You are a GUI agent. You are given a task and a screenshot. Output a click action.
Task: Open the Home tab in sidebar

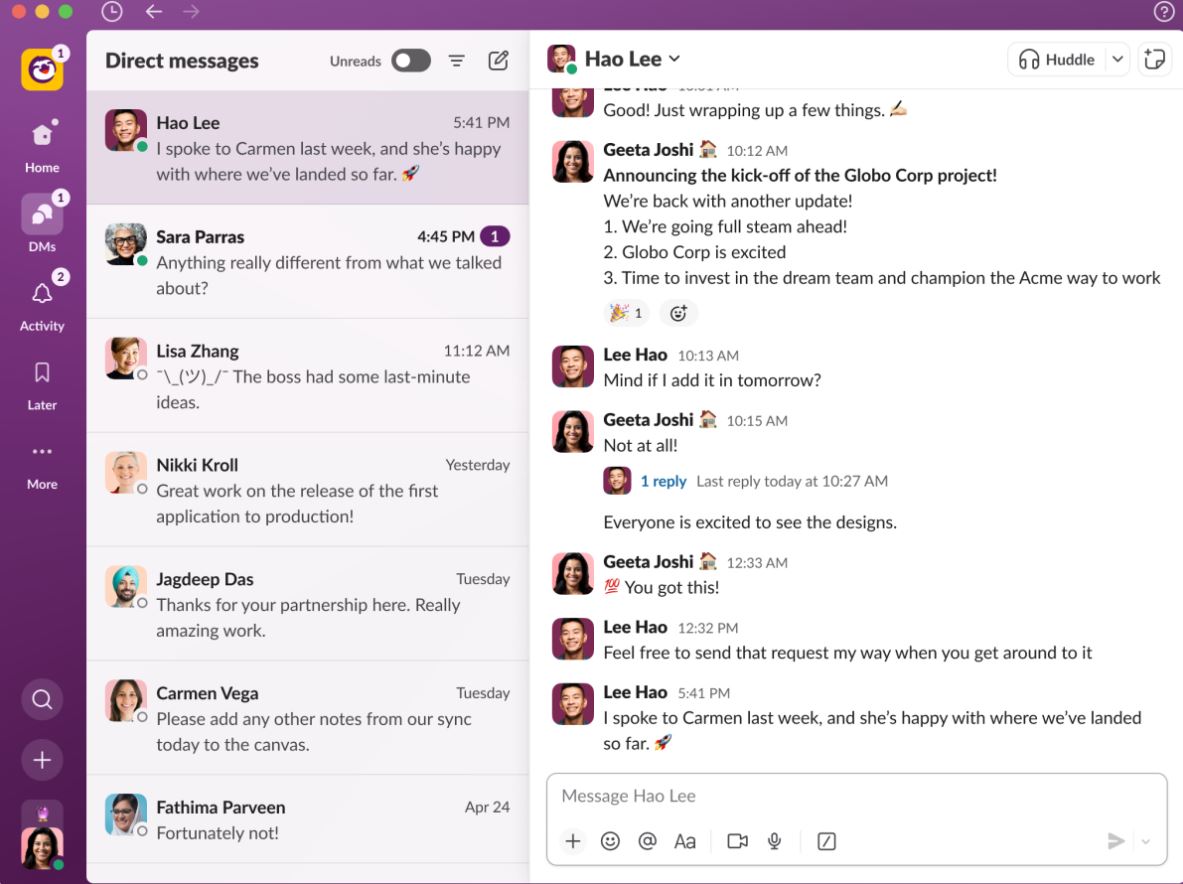click(x=42, y=146)
